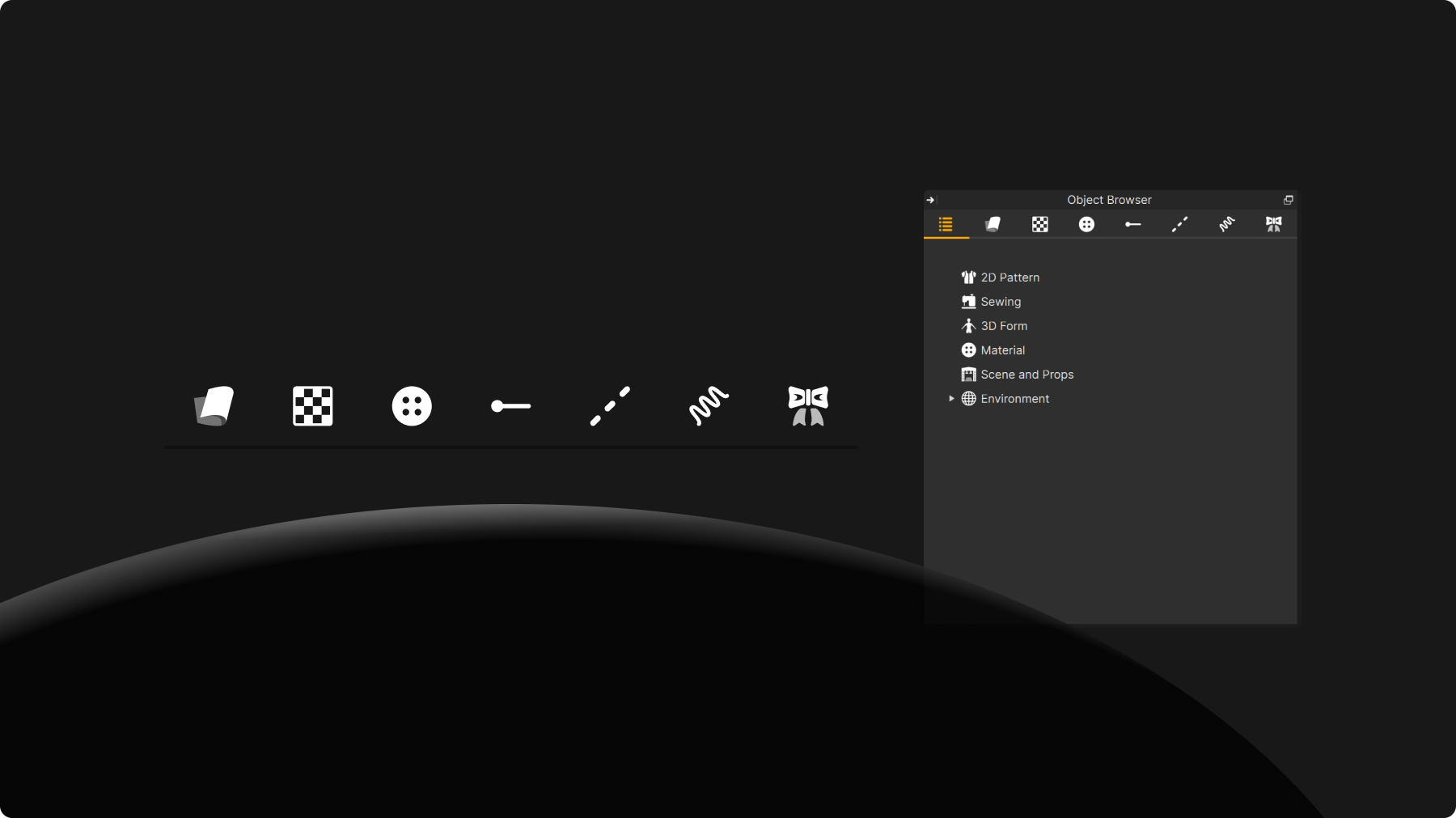Click the large squiggly Pucker icon
Image resolution: width=1456 pixels, height=818 pixels.
click(709, 406)
